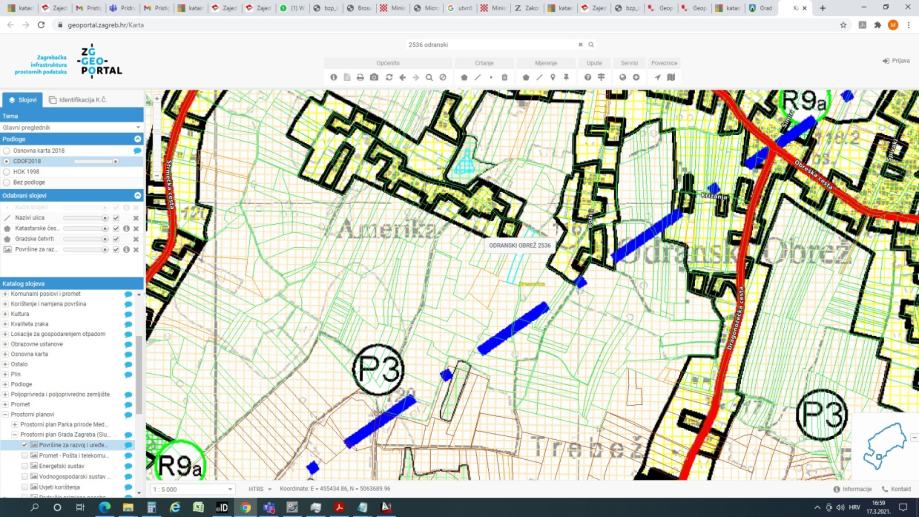Click the print icon in Općenito toolbar
This screenshot has width=919, height=517.
[x=360, y=77]
